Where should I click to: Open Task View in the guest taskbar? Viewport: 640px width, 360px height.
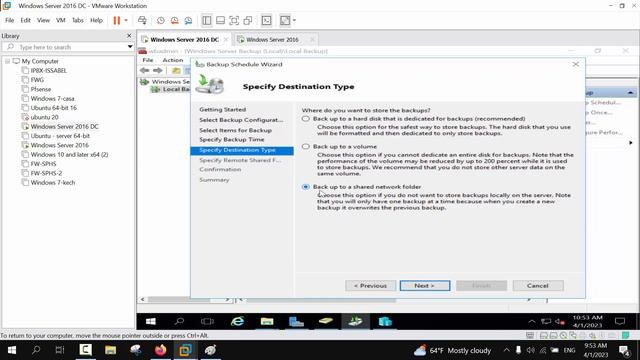[x=207, y=322]
